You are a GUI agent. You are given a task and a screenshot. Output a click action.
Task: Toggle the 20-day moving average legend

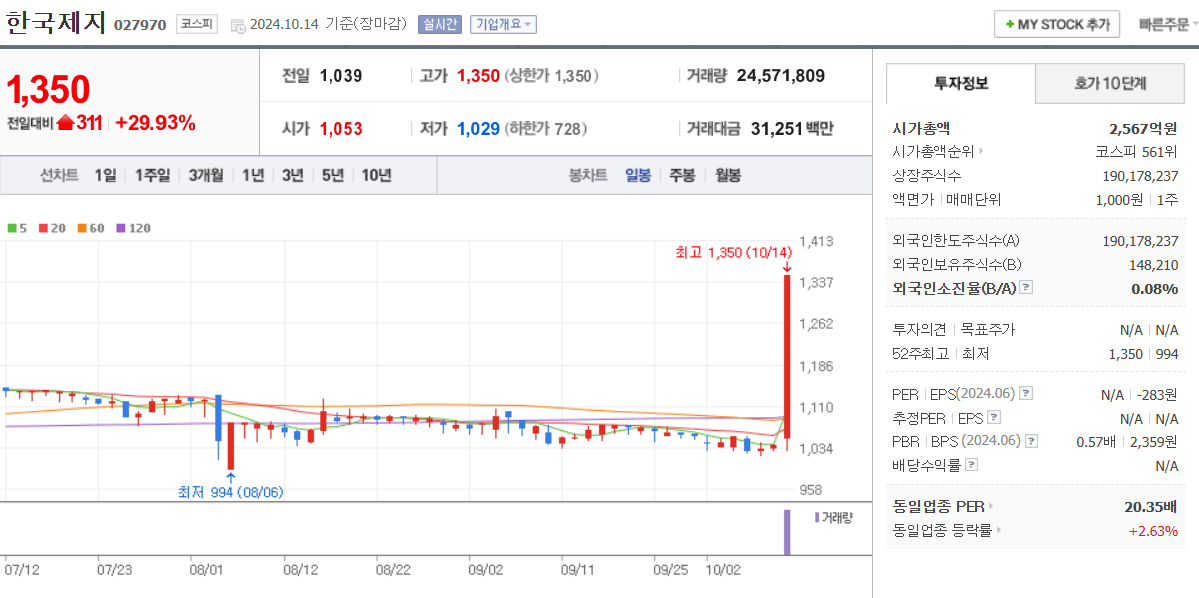tap(46, 228)
